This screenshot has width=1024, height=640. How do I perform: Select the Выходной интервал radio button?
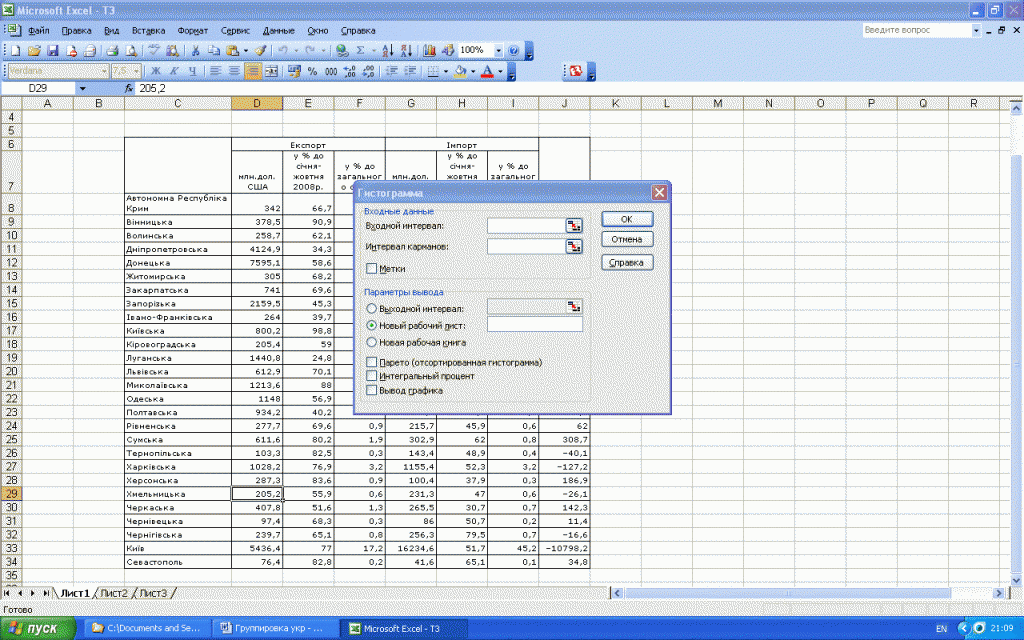tap(371, 308)
